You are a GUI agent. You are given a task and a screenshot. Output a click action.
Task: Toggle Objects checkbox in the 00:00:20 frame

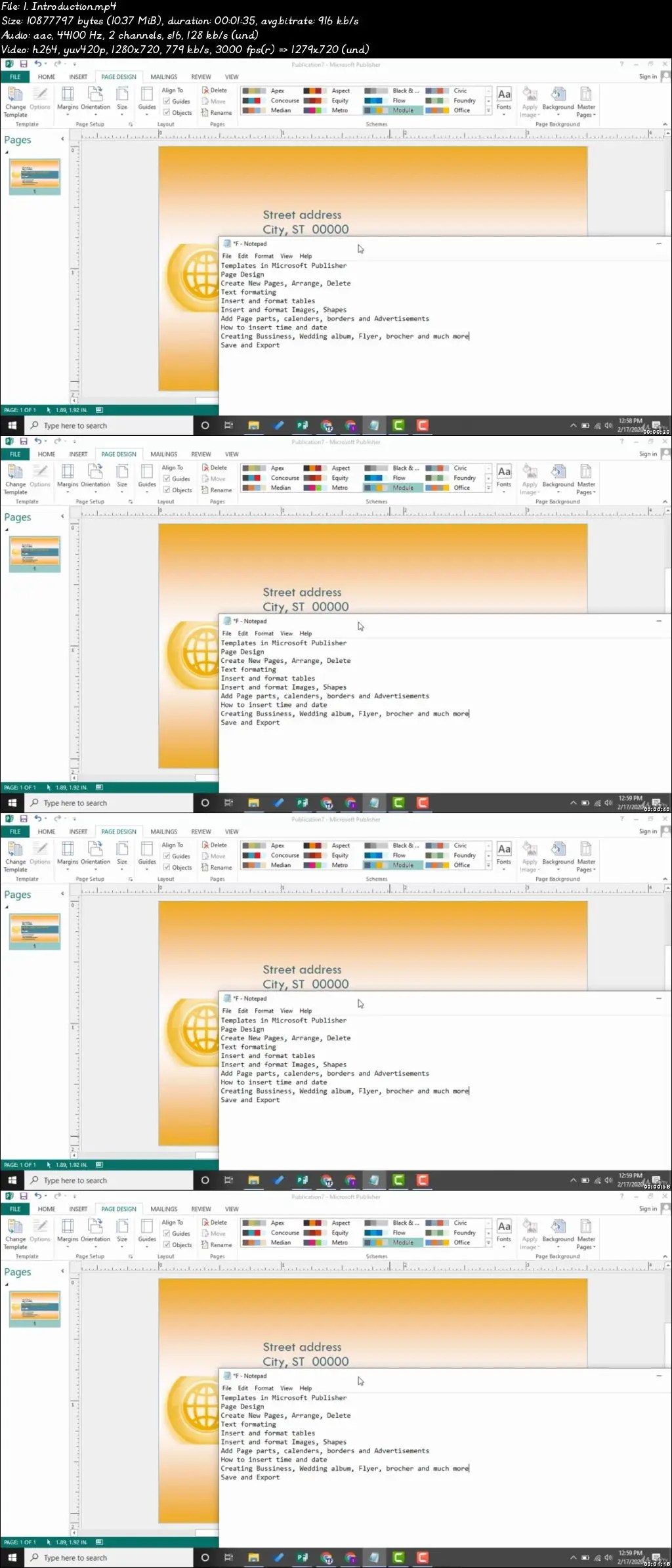pos(167,112)
